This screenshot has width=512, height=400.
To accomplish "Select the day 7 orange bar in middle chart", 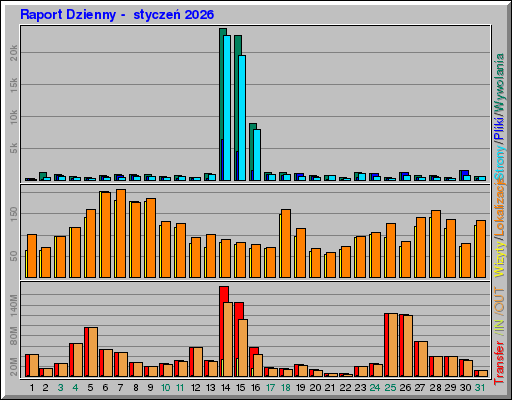I will click(121, 233).
